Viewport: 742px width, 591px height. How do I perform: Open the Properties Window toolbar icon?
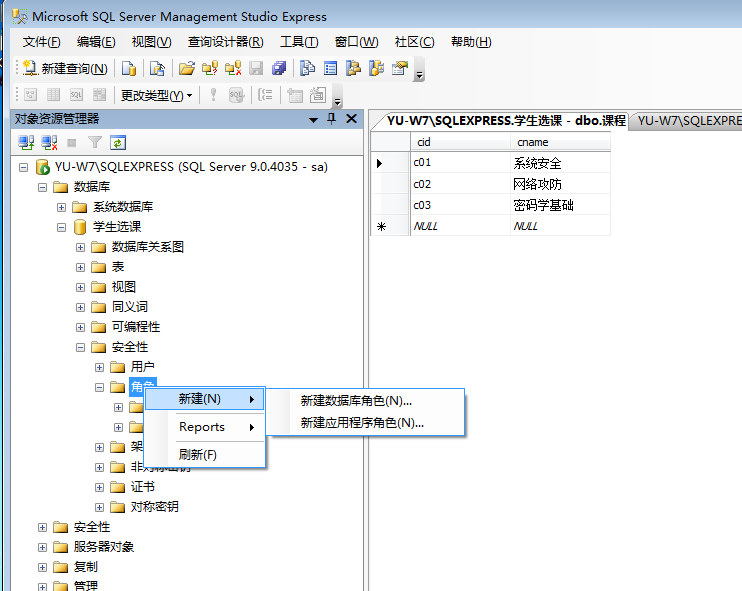pos(400,69)
